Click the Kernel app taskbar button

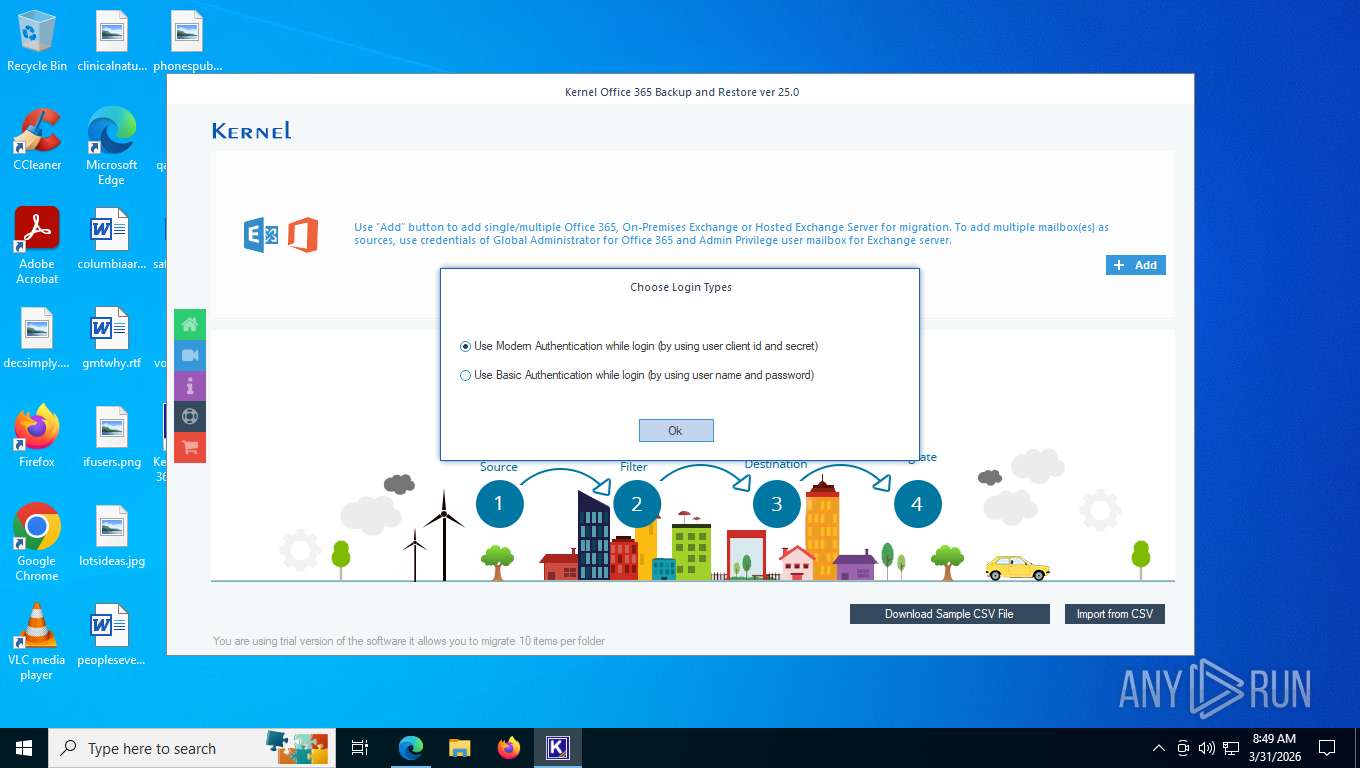tap(558, 748)
